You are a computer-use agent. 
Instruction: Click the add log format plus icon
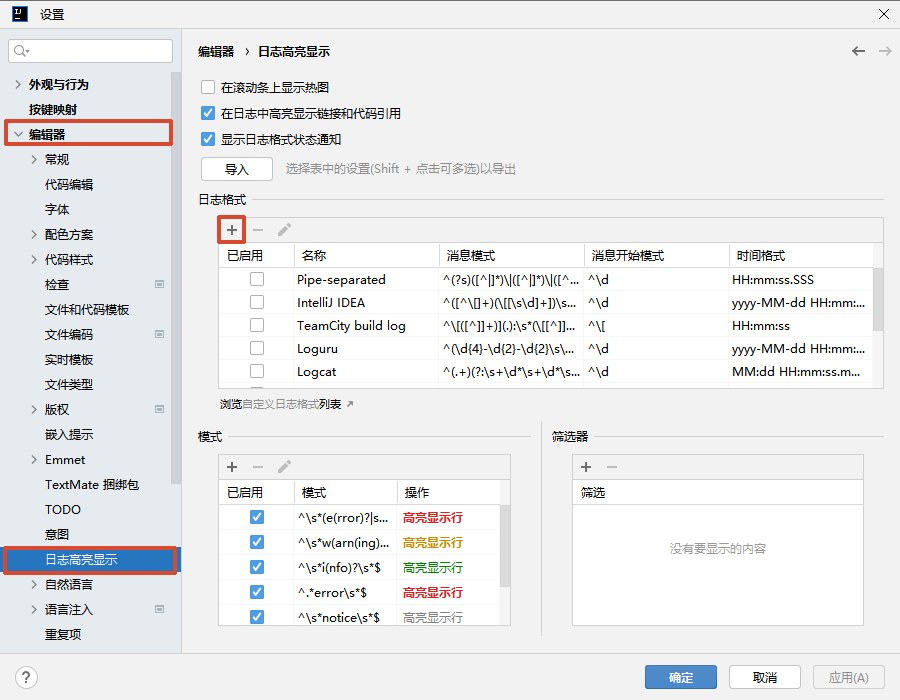pos(231,230)
